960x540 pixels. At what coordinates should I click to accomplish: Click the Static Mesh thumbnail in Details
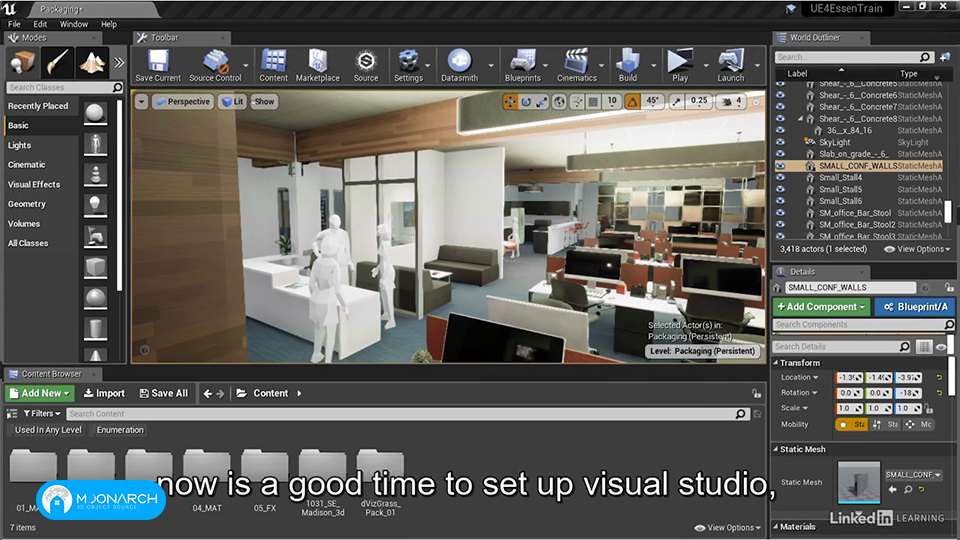[858, 482]
